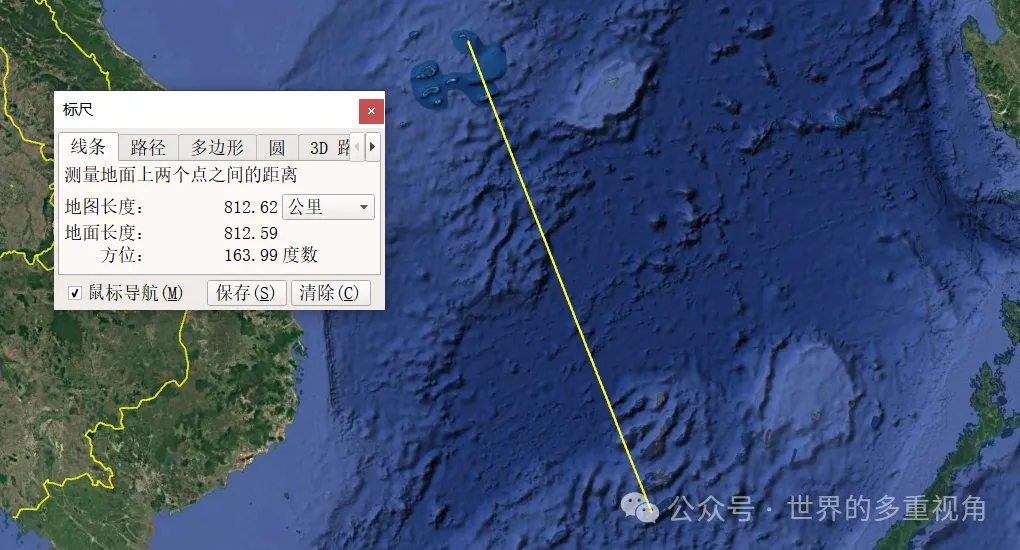
Task: Click the arrow on the 公里 combo box
Action: (364, 207)
